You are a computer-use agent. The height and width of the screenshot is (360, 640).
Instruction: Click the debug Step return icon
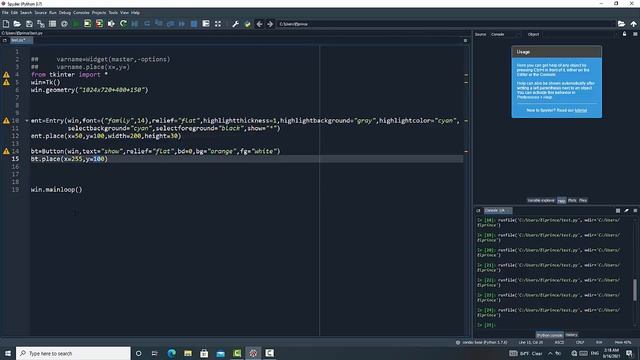tap(170, 24)
